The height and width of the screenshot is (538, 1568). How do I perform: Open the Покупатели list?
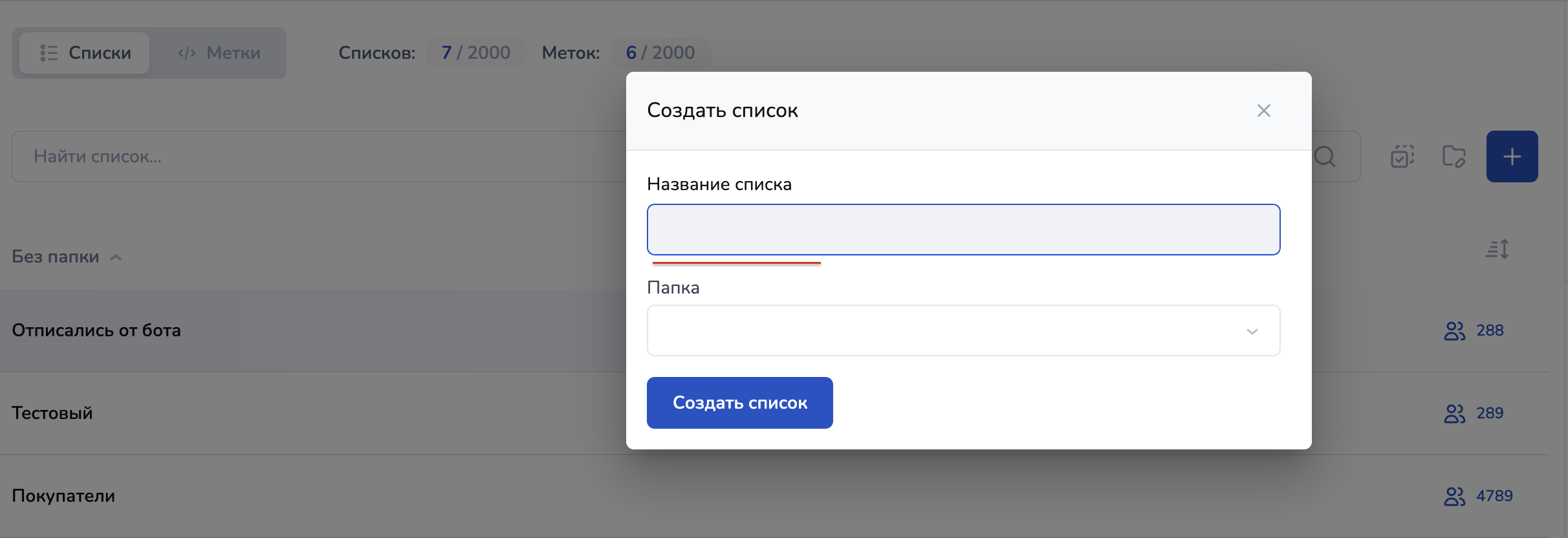[x=63, y=496]
